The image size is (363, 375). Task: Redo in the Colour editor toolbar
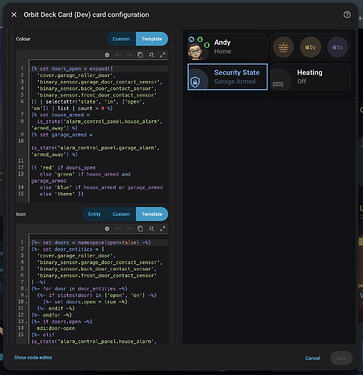[129, 55]
